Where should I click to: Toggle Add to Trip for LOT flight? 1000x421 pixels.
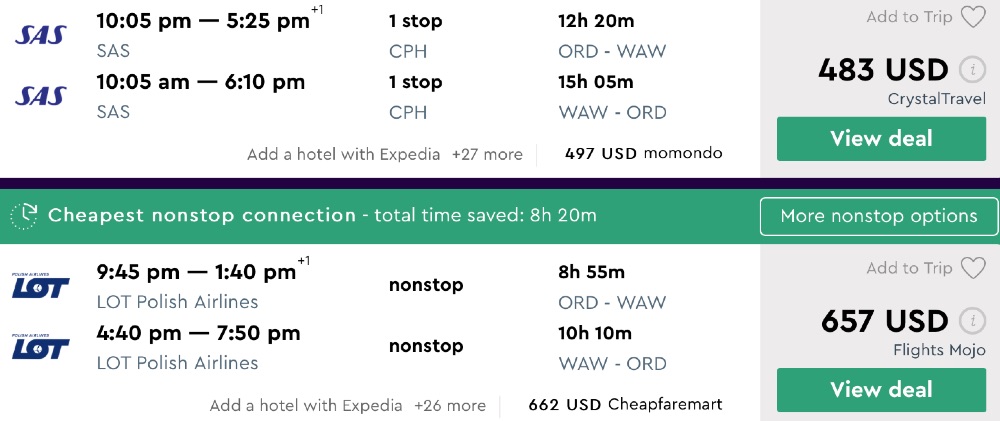pos(908,268)
